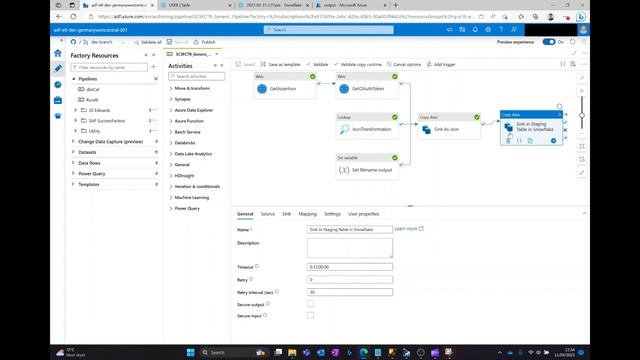Add output from the selected activity
The height and width of the screenshot is (360, 640).
coord(553,141)
